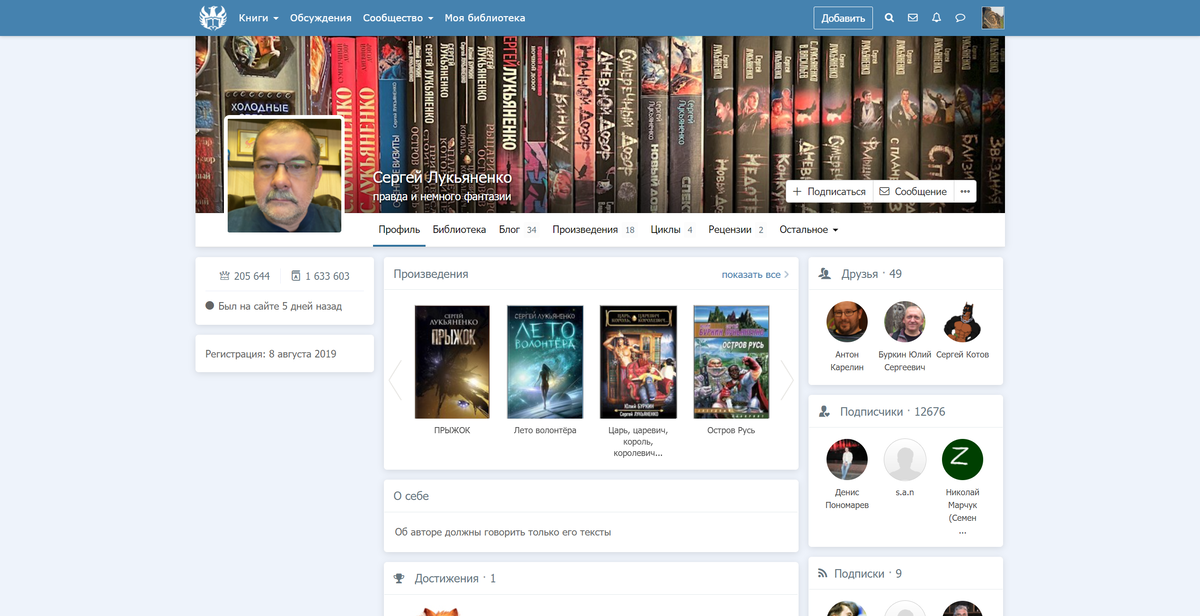Click the Subscribers panel person icon
The width and height of the screenshot is (1200, 616).
pyautogui.click(x=825, y=412)
